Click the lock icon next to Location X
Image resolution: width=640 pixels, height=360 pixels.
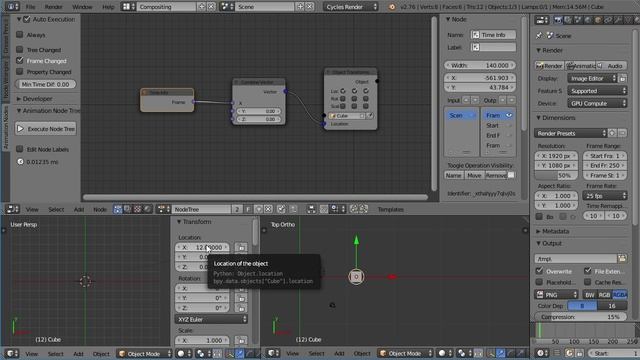pyautogui.click(x=241, y=247)
